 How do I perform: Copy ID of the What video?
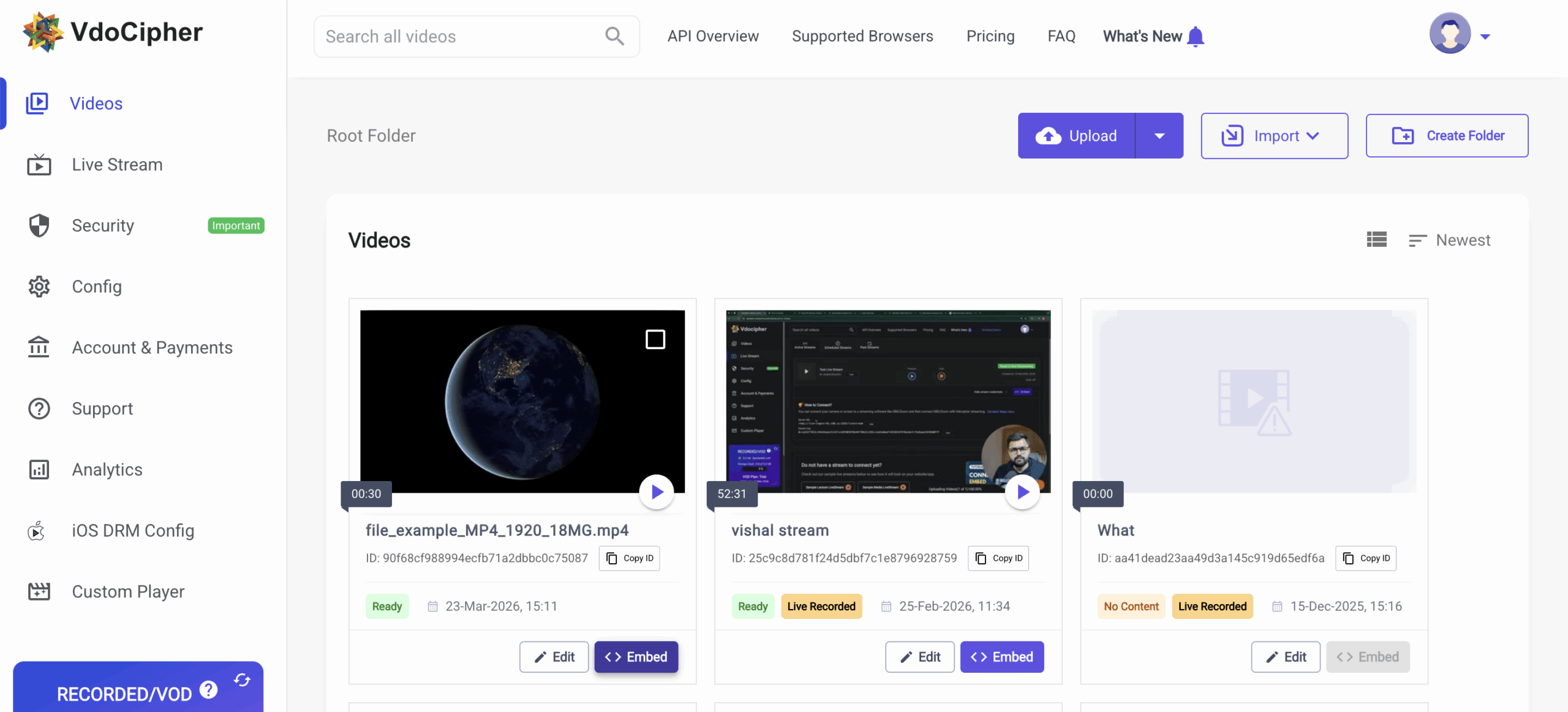1366,558
